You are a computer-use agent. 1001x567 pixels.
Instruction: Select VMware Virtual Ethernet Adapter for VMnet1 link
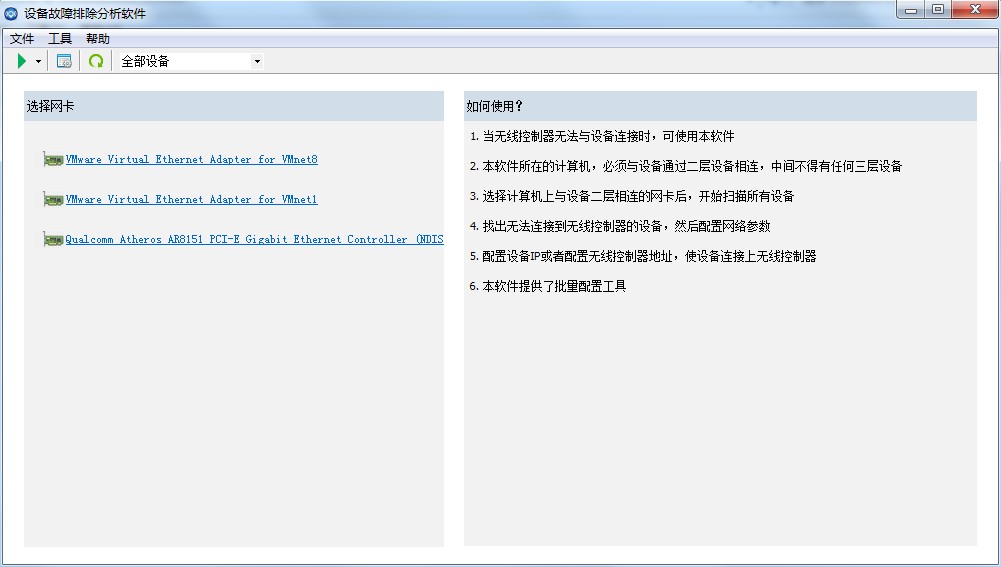click(x=192, y=199)
